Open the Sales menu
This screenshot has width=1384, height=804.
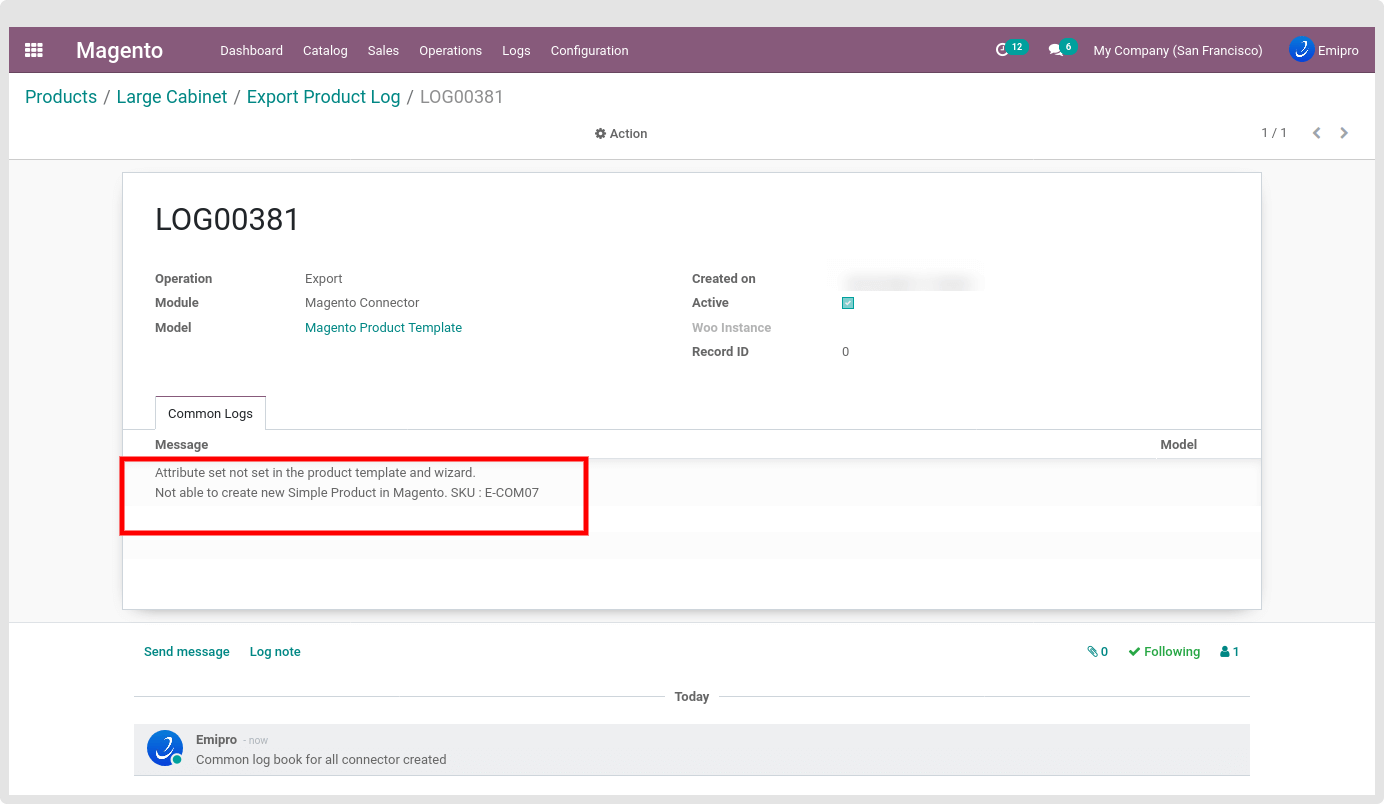tap(383, 51)
